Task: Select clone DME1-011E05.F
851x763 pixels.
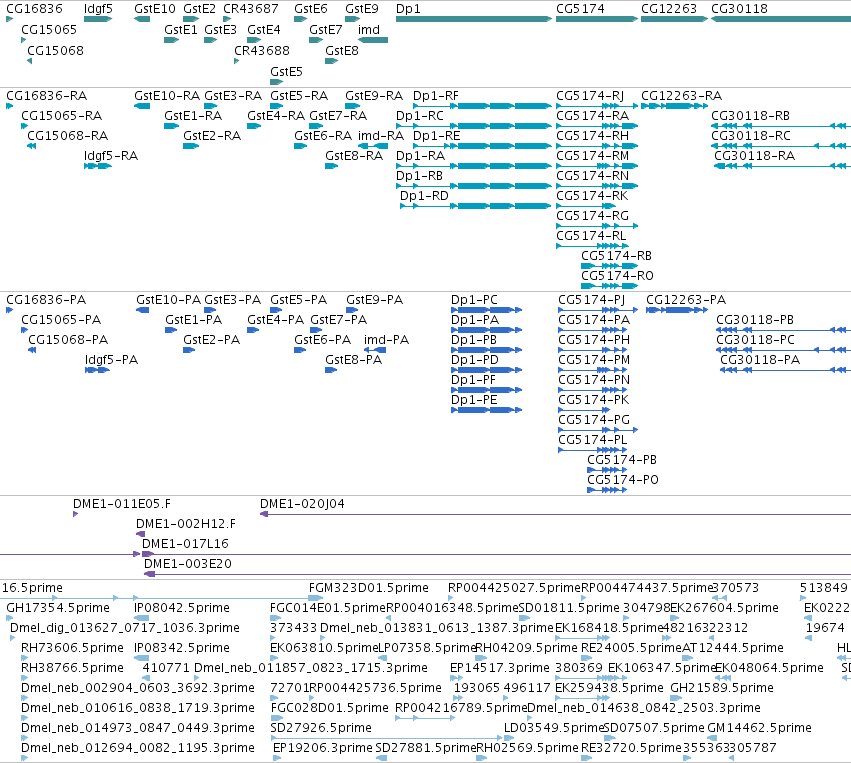Action: coord(122,504)
